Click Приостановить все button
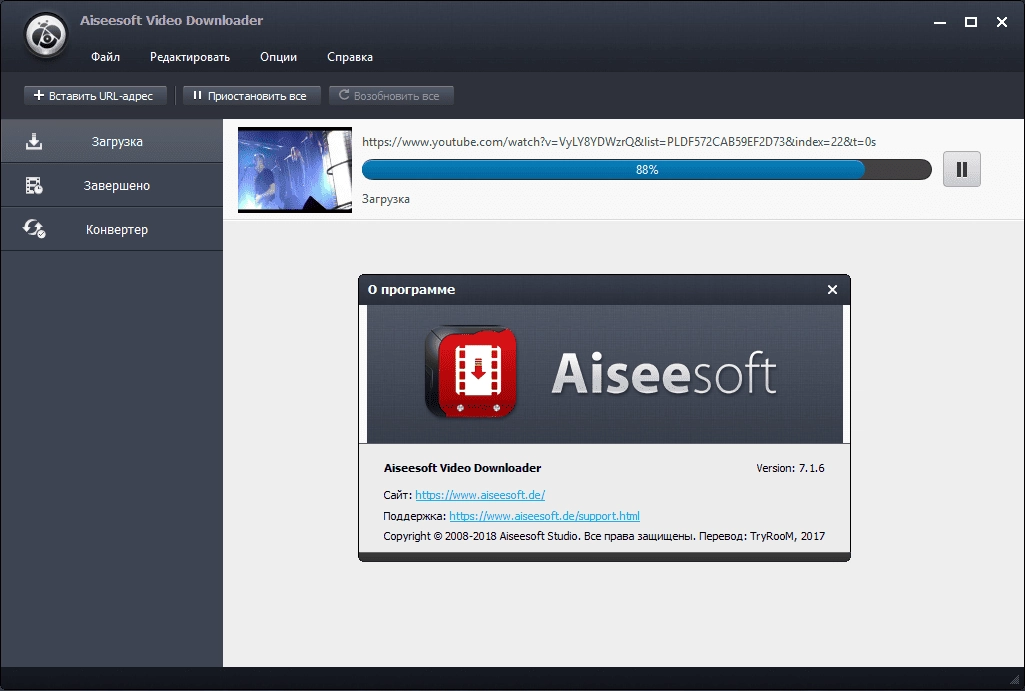1025x691 pixels. tap(252, 95)
